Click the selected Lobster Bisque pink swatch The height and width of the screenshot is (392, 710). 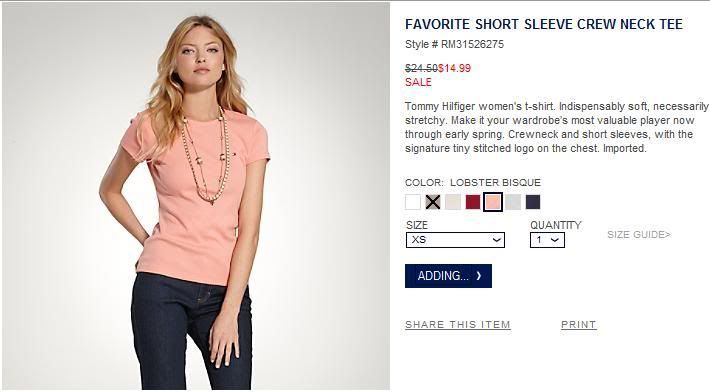493,202
